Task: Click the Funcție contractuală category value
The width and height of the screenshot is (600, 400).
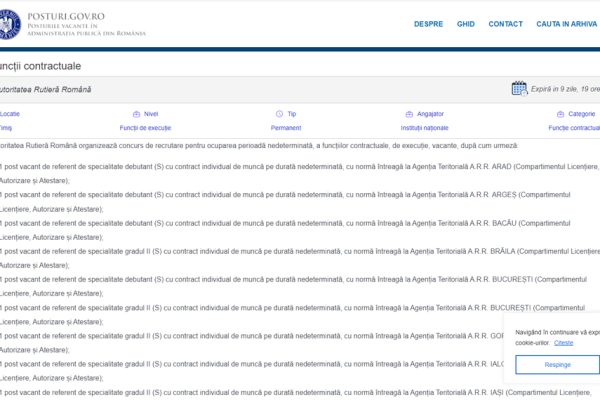Action: tap(574, 128)
